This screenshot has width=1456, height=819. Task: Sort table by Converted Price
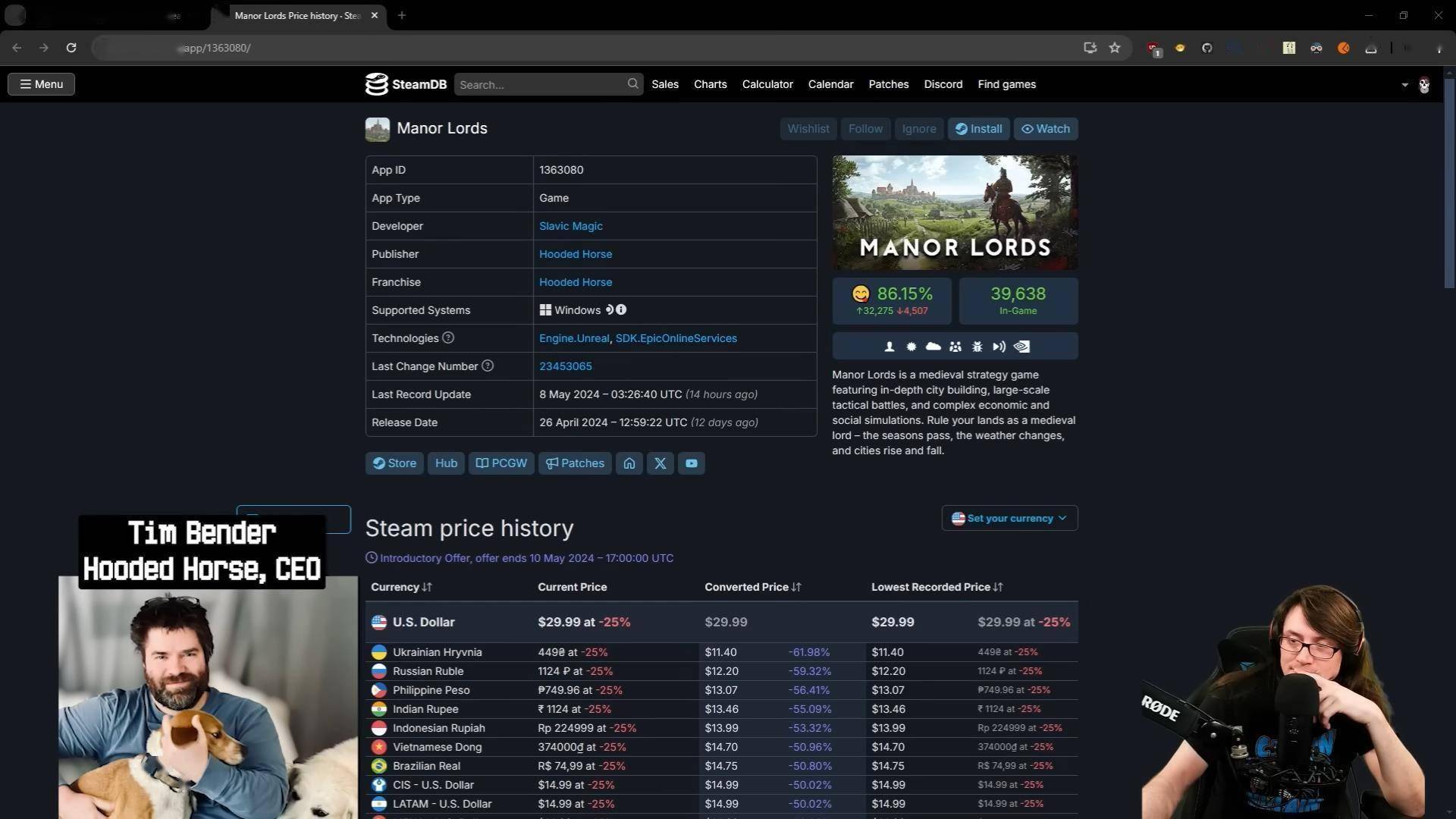point(752,587)
